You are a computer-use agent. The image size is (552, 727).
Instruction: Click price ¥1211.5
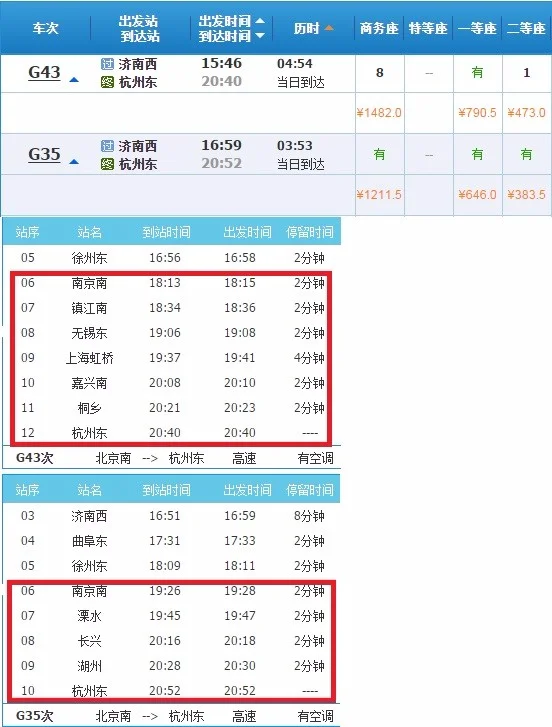(379, 195)
